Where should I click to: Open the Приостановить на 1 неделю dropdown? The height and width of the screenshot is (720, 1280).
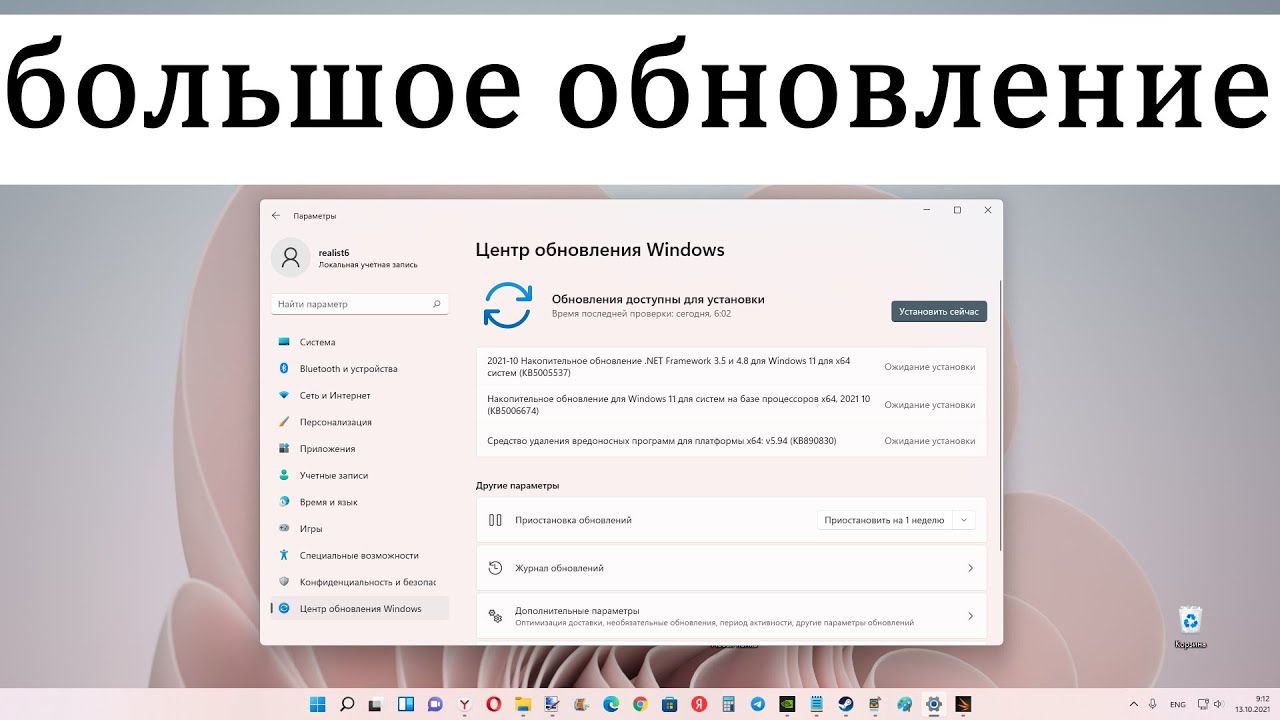896,520
